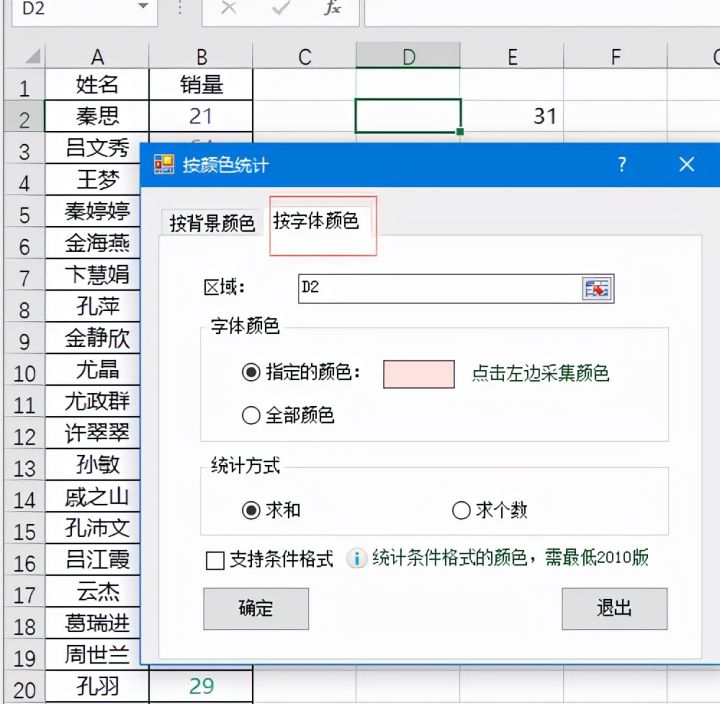Click cell containing 金海燕
The height and width of the screenshot is (704, 720).
(x=93, y=243)
